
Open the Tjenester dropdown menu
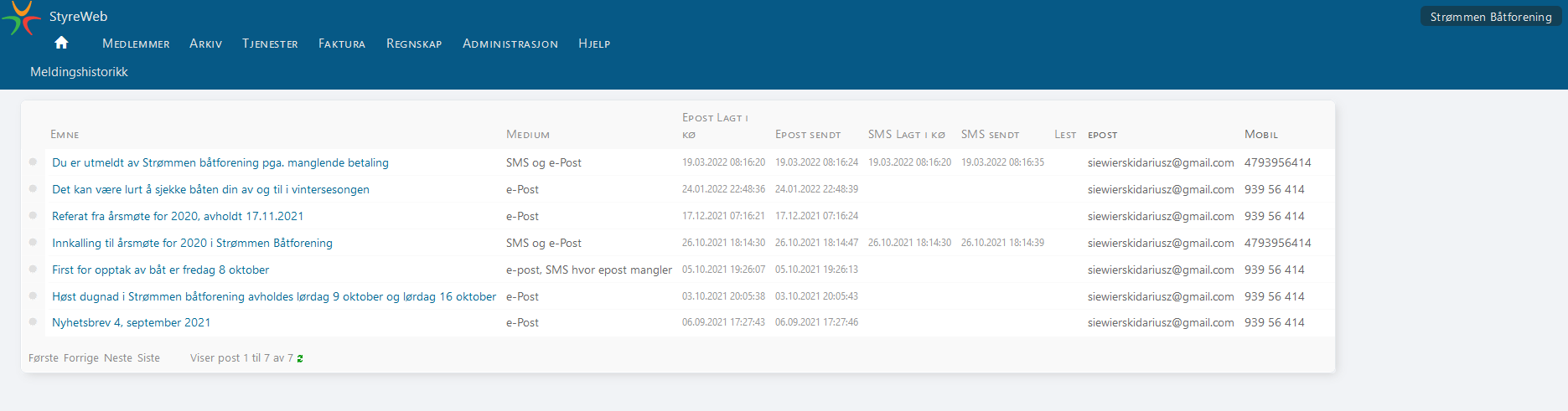coord(270,44)
